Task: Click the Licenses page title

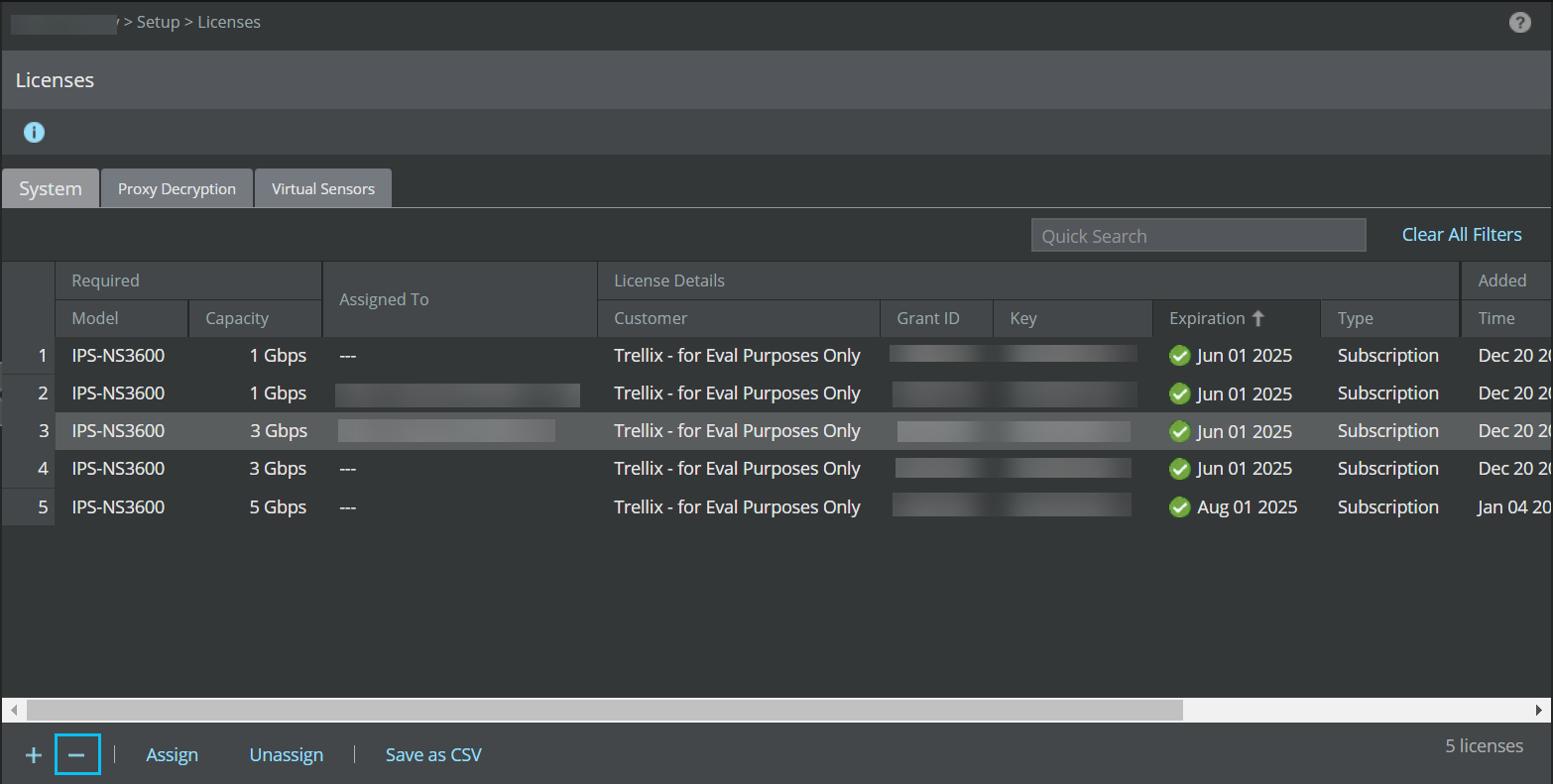Action: [x=55, y=80]
